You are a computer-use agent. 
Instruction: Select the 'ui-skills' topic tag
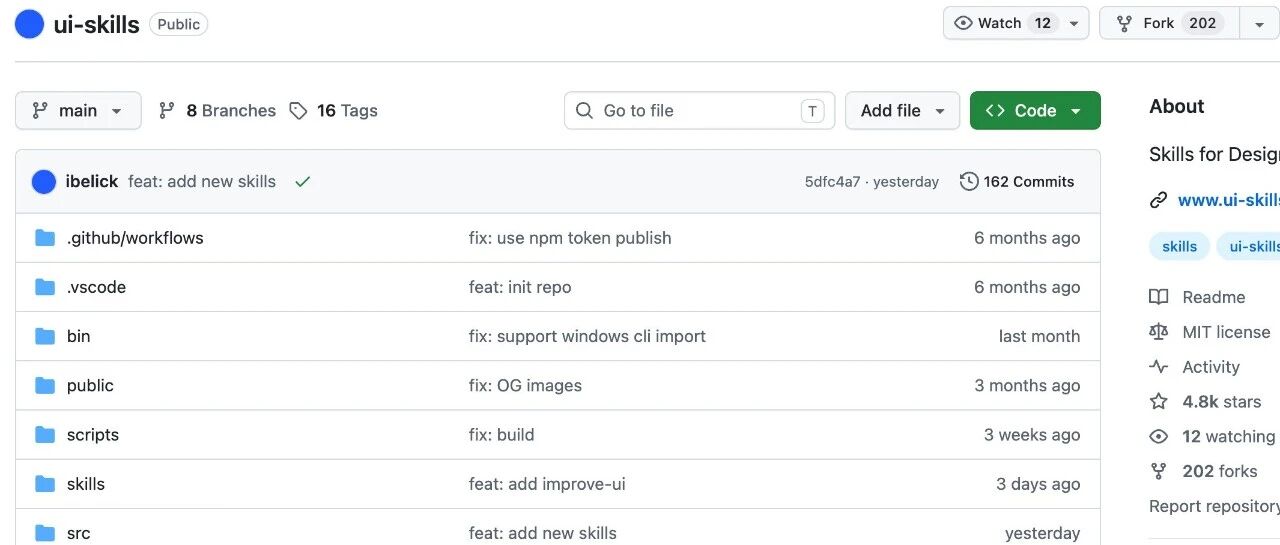pos(1249,246)
